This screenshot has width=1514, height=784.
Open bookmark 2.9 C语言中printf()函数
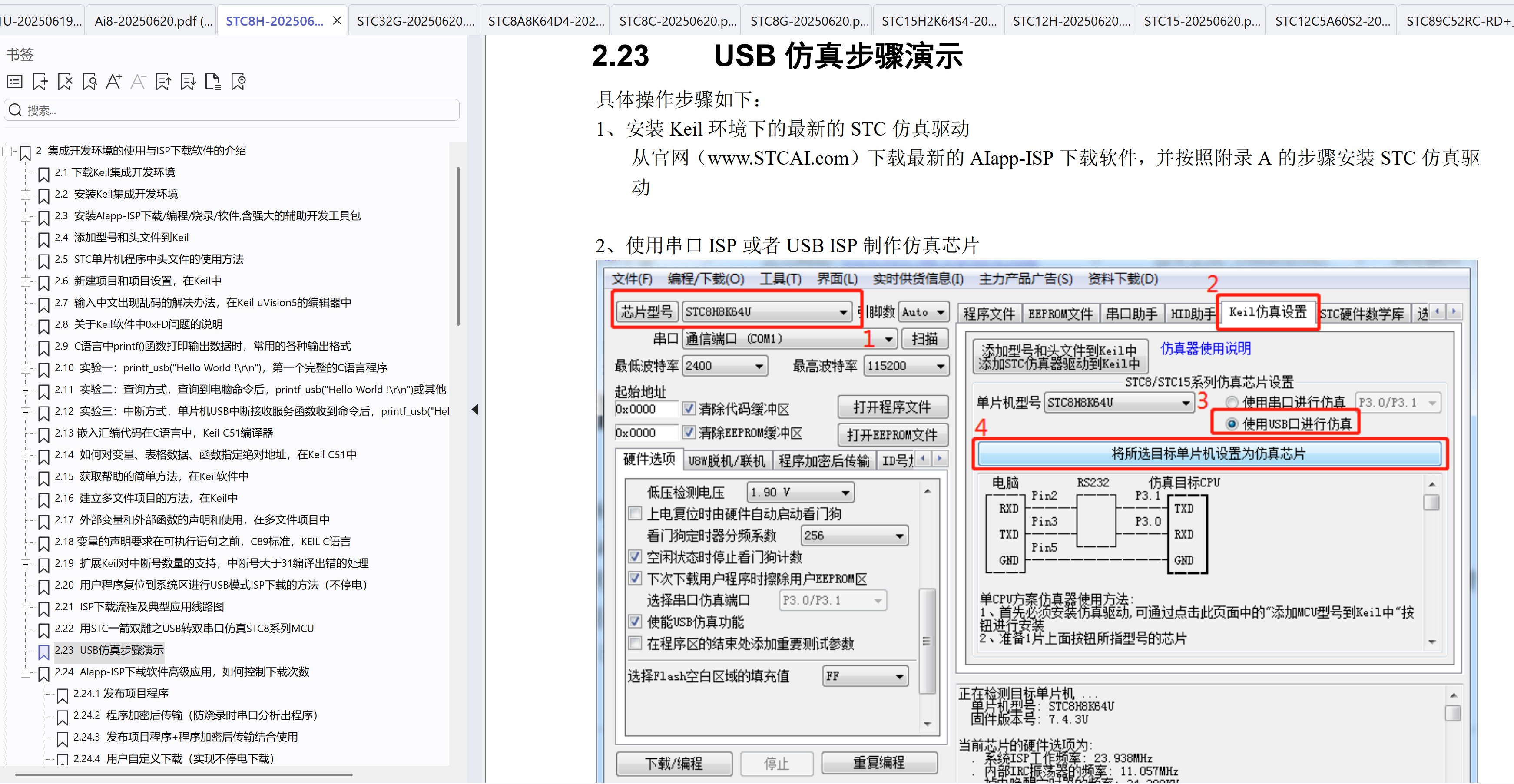203,346
